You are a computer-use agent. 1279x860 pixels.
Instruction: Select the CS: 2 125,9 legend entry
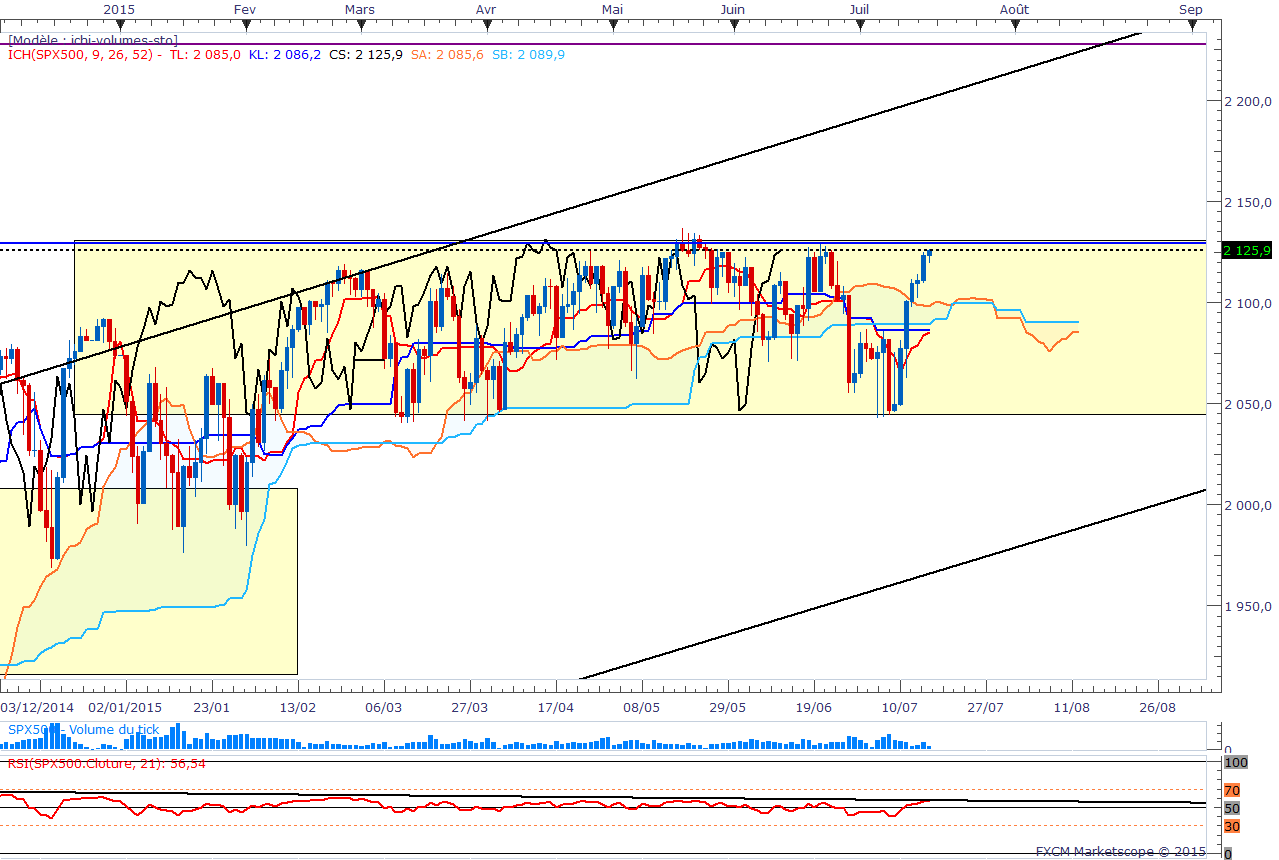tap(366, 55)
